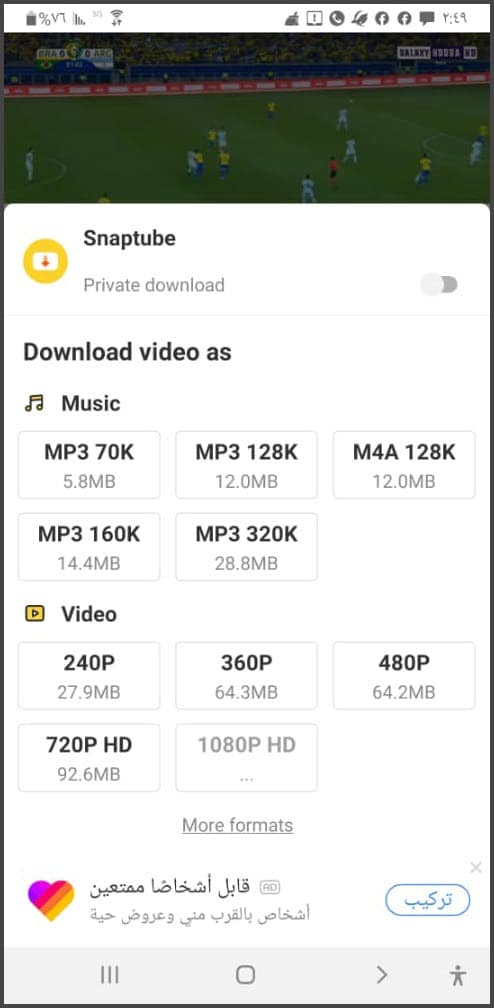This screenshot has width=494, height=1008.
Task: Pick MP3 320K 28.8MB quality
Action: click(x=246, y=547)
